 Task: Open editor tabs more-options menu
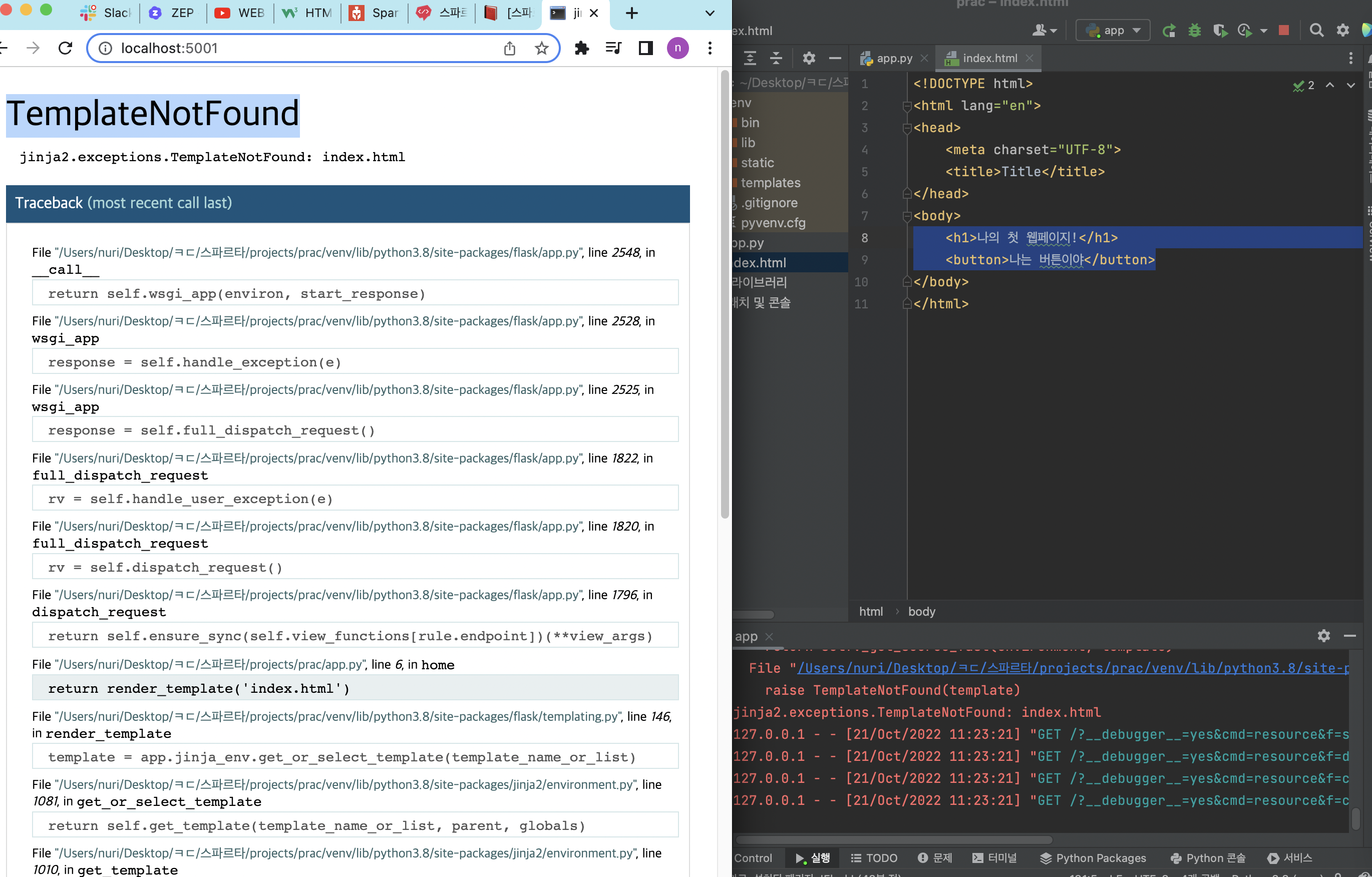(x=1350, y=58)
